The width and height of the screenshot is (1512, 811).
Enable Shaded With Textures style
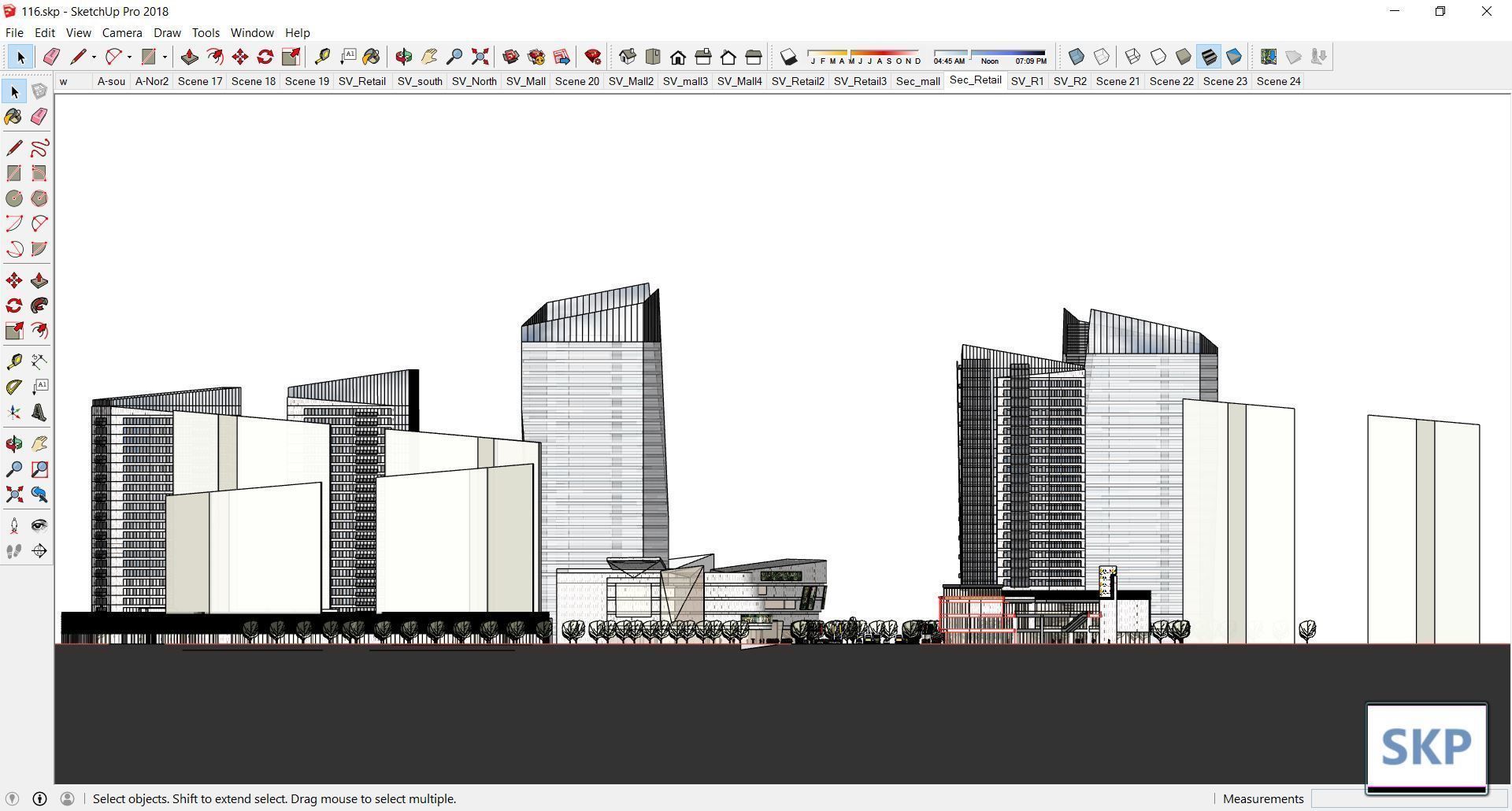click(1209, 57)
